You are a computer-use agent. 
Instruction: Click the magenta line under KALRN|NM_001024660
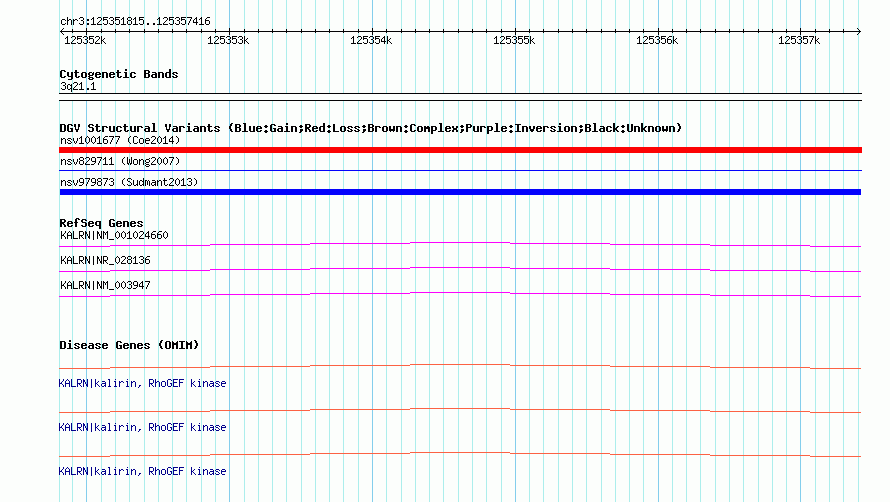(x=460, y=245)
